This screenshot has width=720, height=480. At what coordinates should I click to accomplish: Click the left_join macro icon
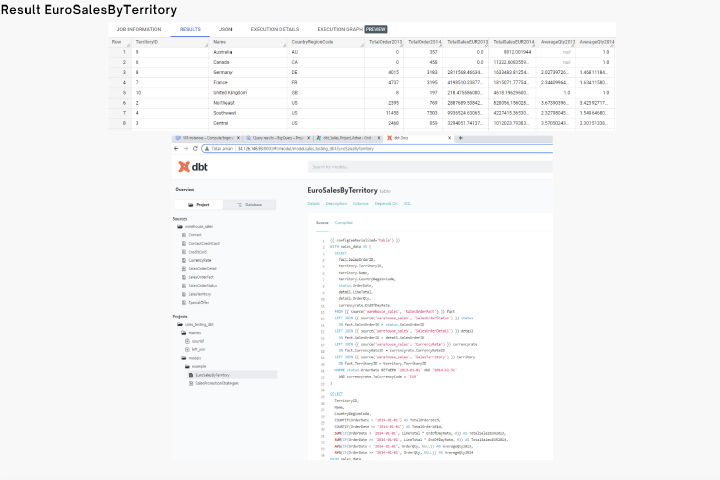187,350
